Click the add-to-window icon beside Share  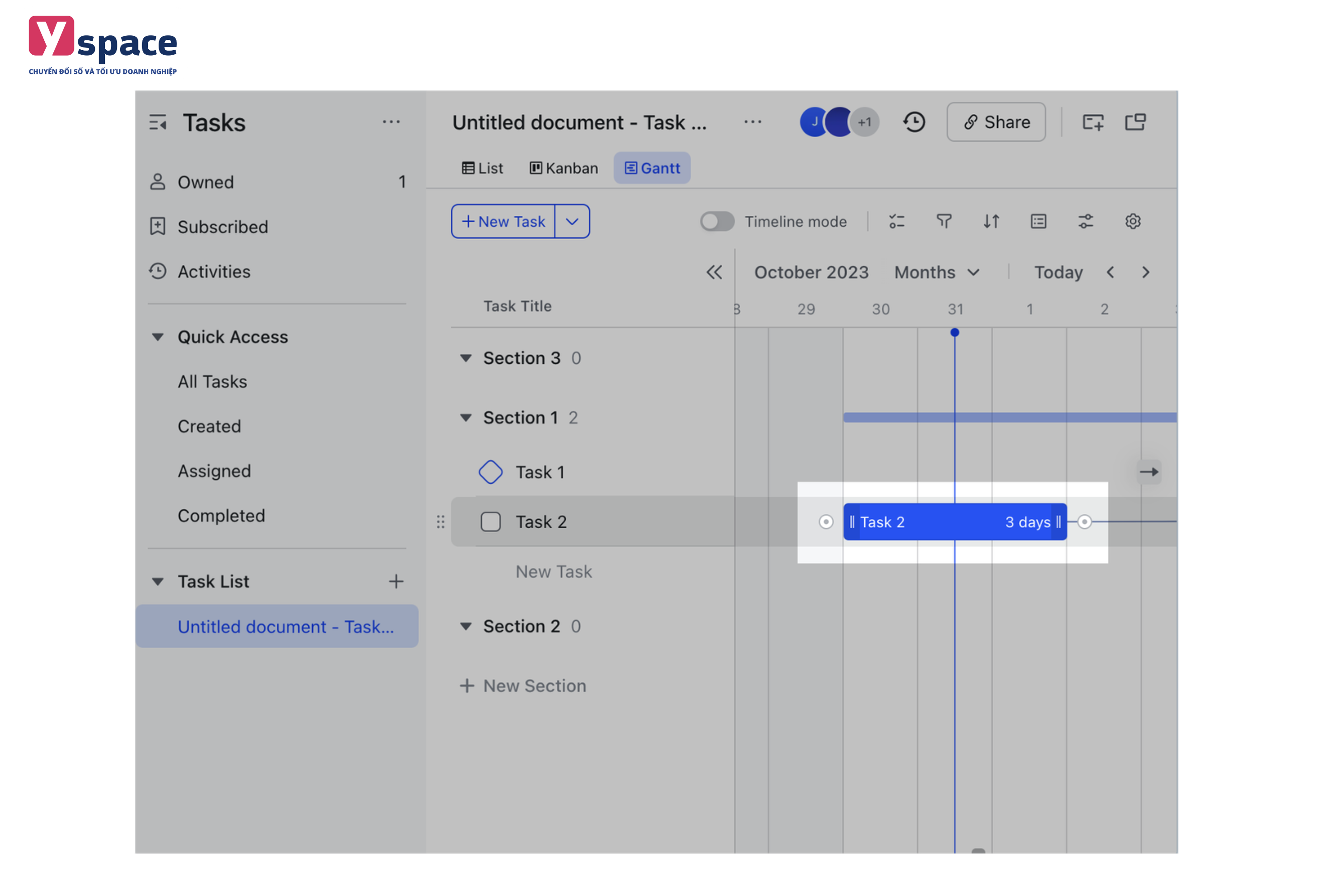tap(1093, 122)
